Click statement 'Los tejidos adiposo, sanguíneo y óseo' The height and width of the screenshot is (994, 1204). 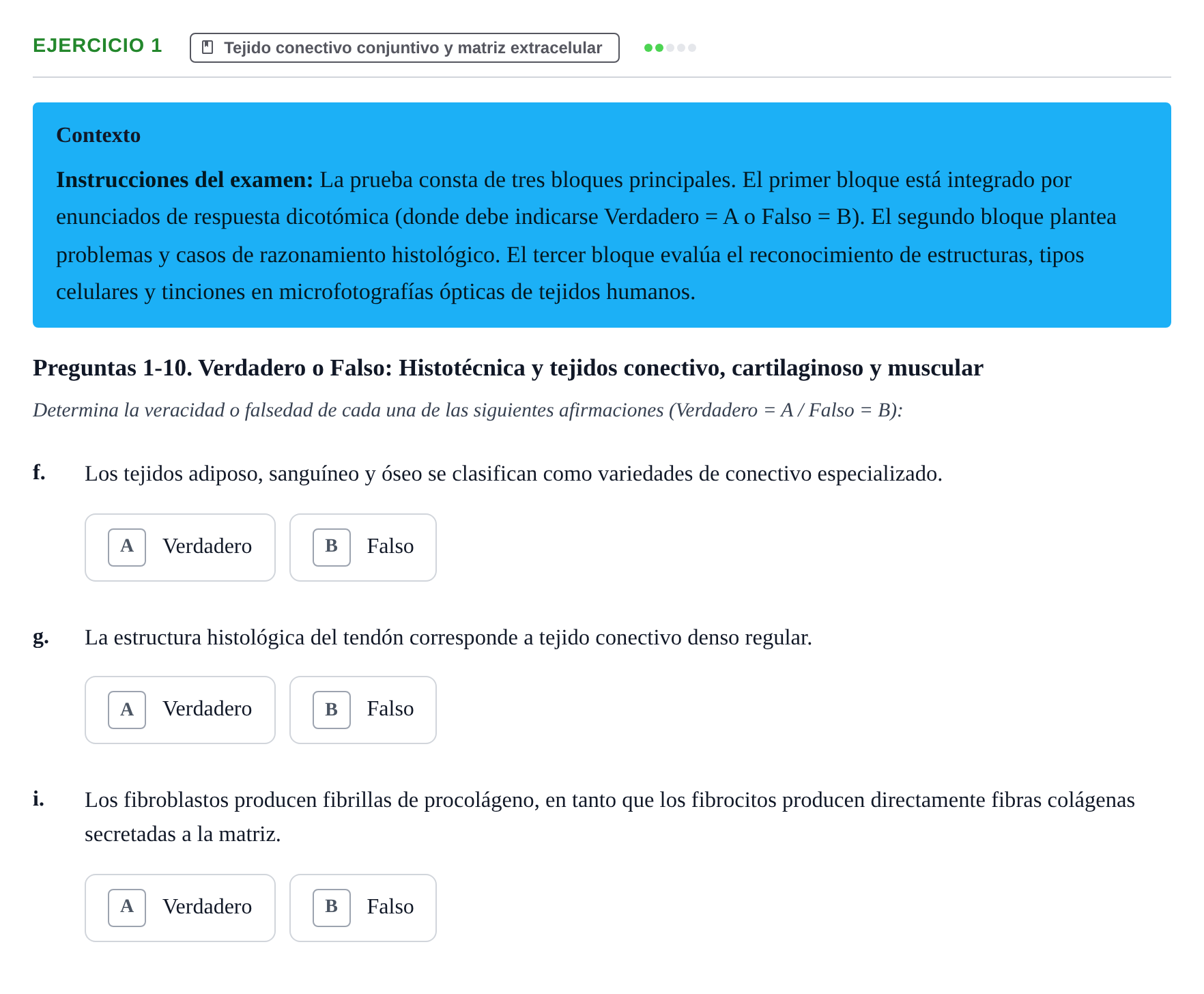(513, 474)
